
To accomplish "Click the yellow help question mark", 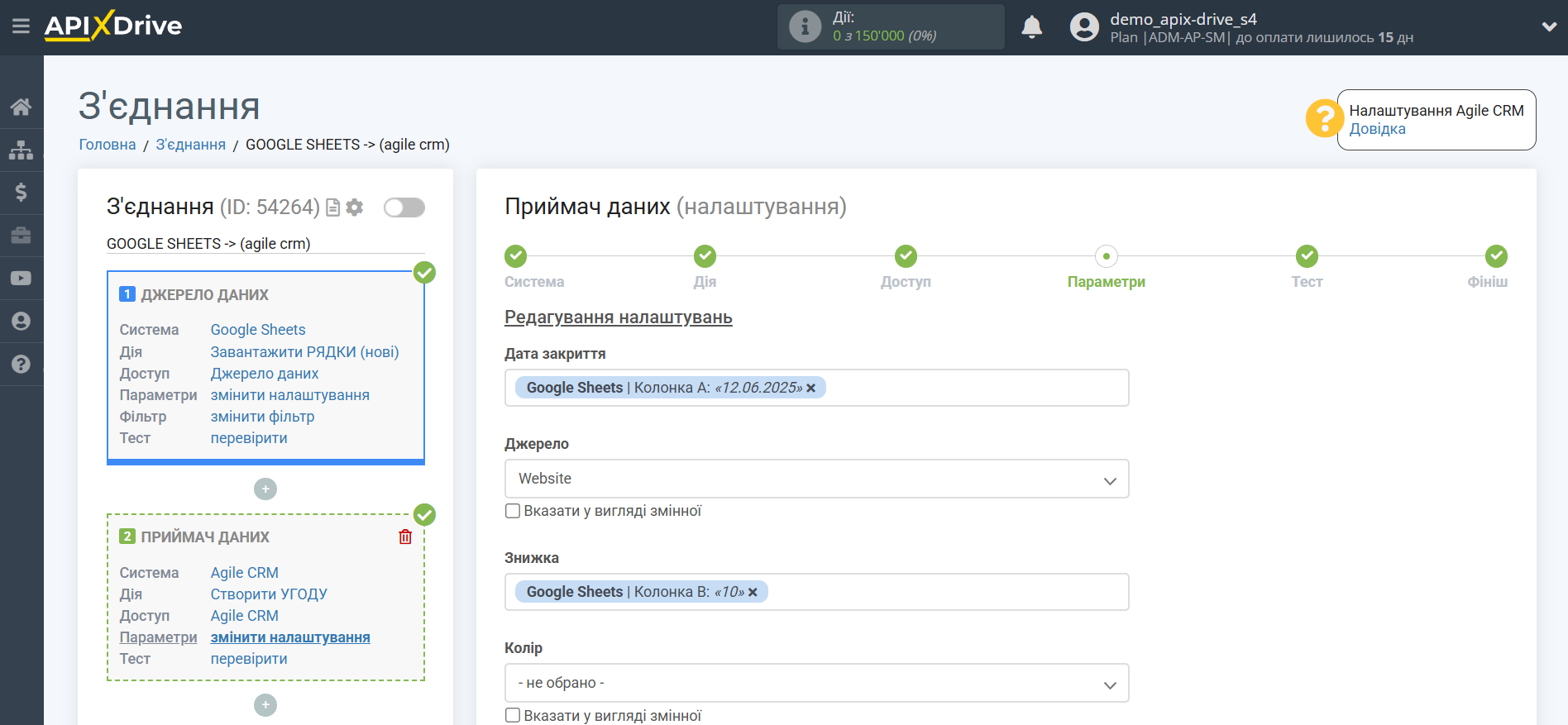I will pyautogui.click(x=1324, y=119).
